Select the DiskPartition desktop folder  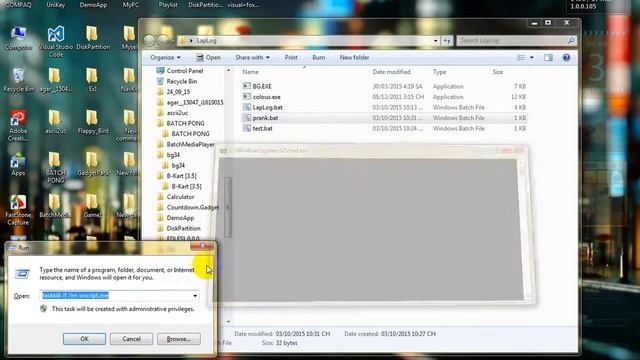(93, 38)
